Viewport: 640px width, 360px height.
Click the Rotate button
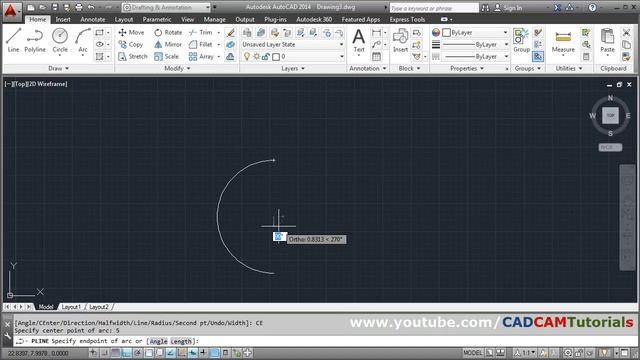click(168, 32)
